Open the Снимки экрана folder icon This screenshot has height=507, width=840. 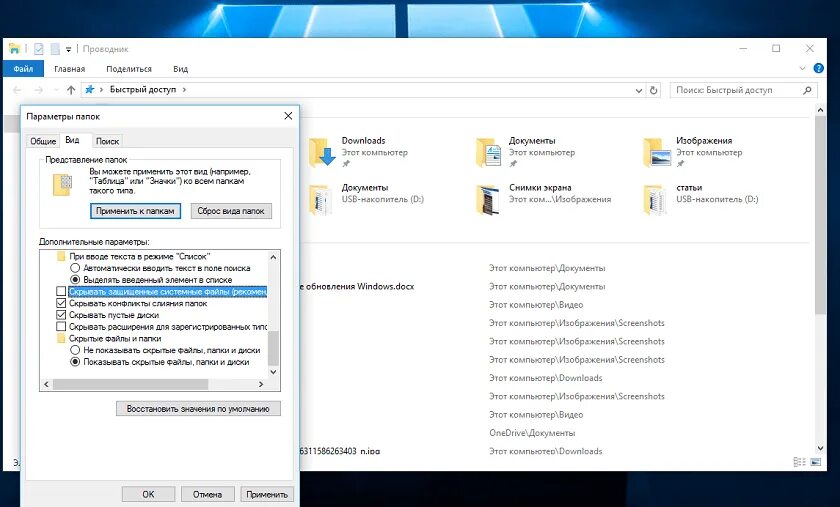(488, 200)
